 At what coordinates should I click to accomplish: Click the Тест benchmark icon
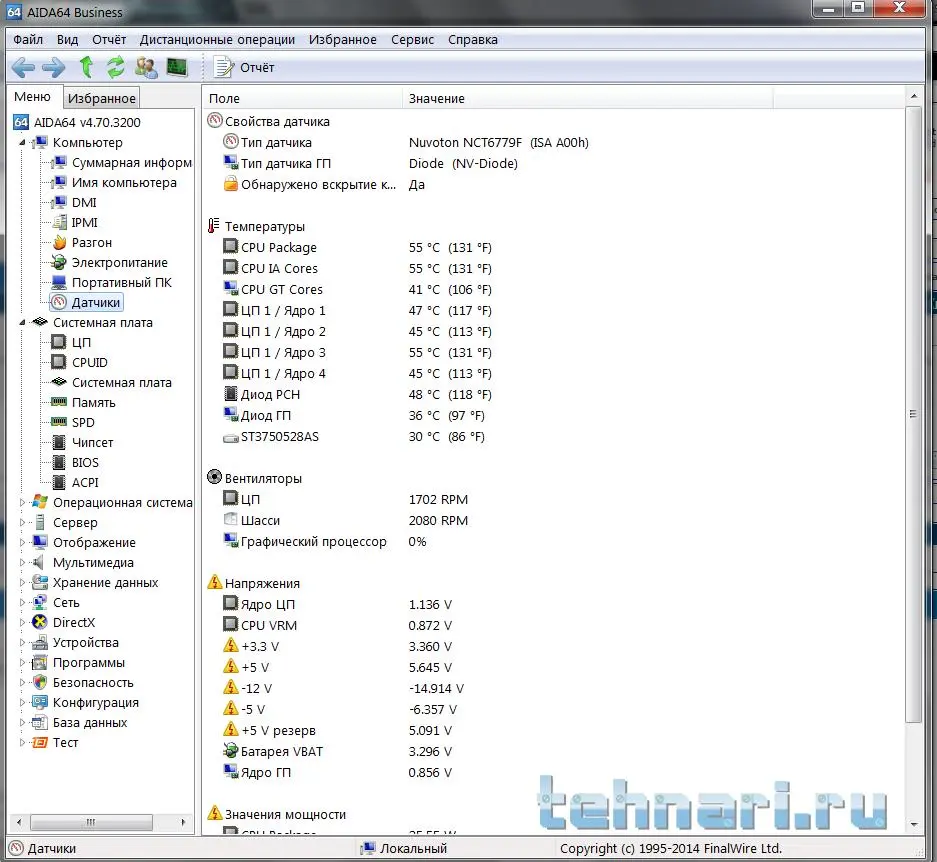click(39, 742)
